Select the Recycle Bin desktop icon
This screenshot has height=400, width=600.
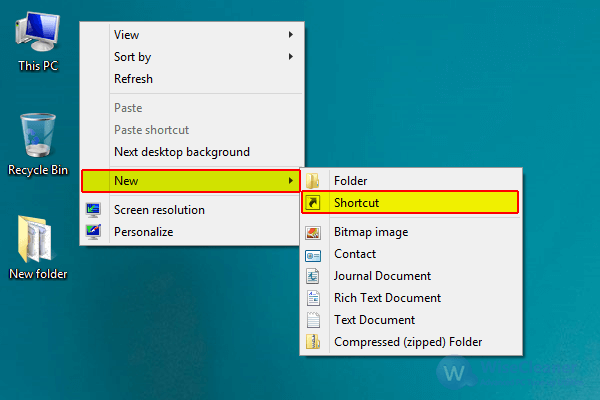point(38,145)
